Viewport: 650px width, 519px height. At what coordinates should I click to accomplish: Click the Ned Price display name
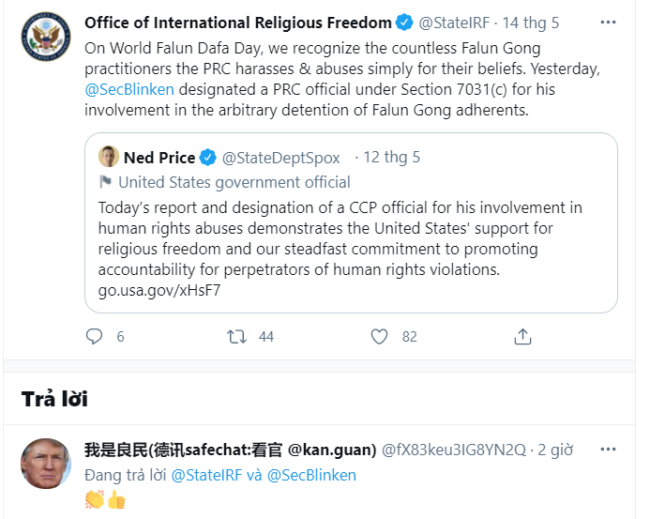point(159,157)
